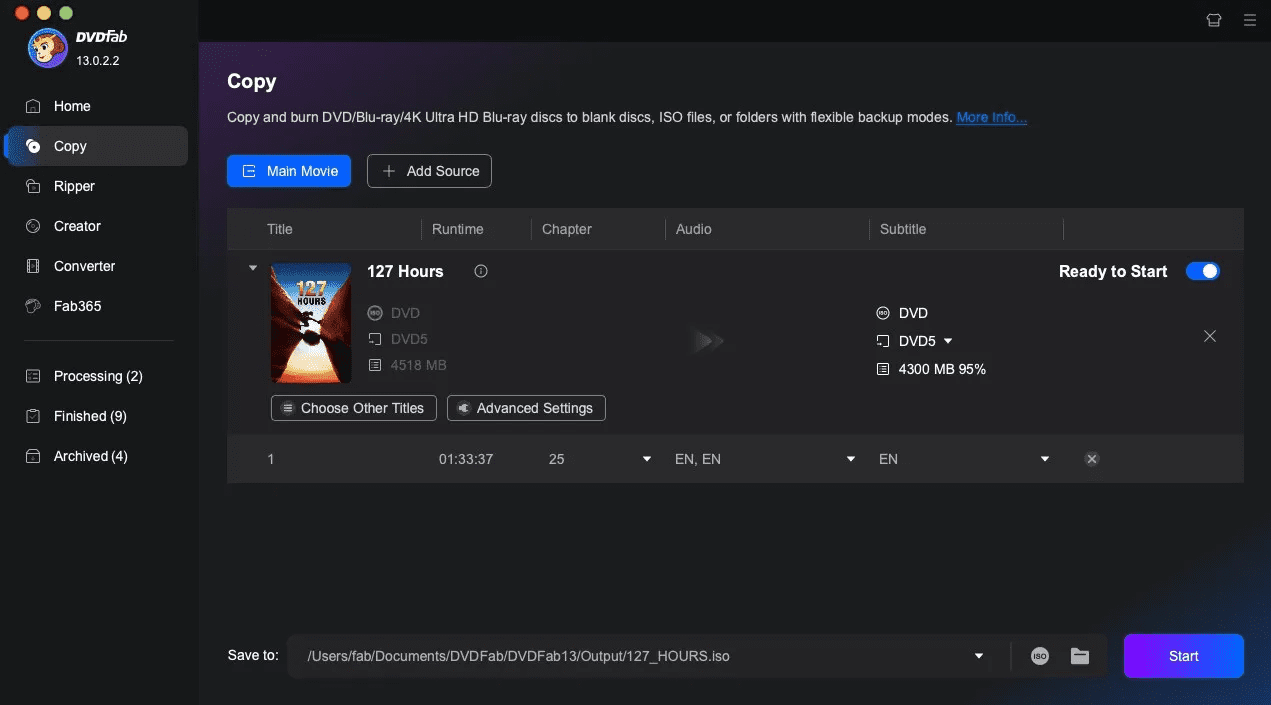Click the Choose Other Titles button

pos(354,408)
